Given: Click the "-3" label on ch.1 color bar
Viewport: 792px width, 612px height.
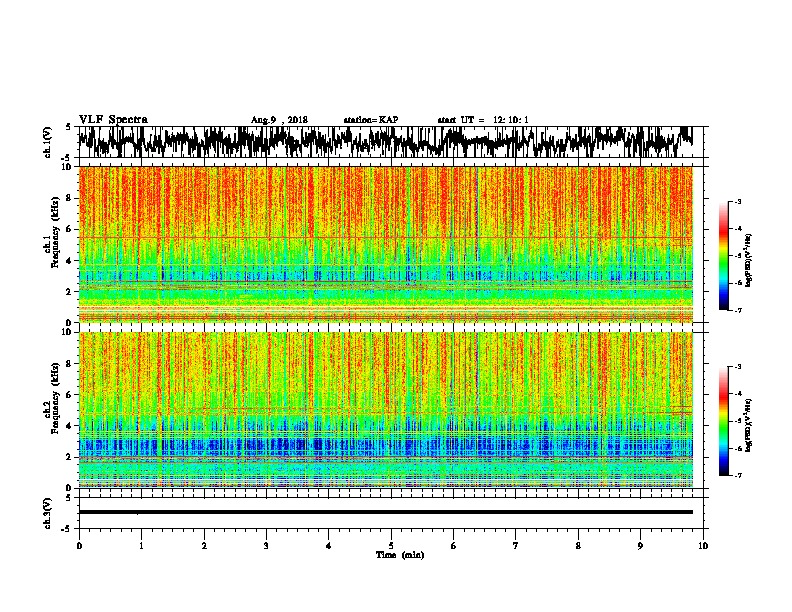Looking at the screenshot, I should tap(737, 202).
